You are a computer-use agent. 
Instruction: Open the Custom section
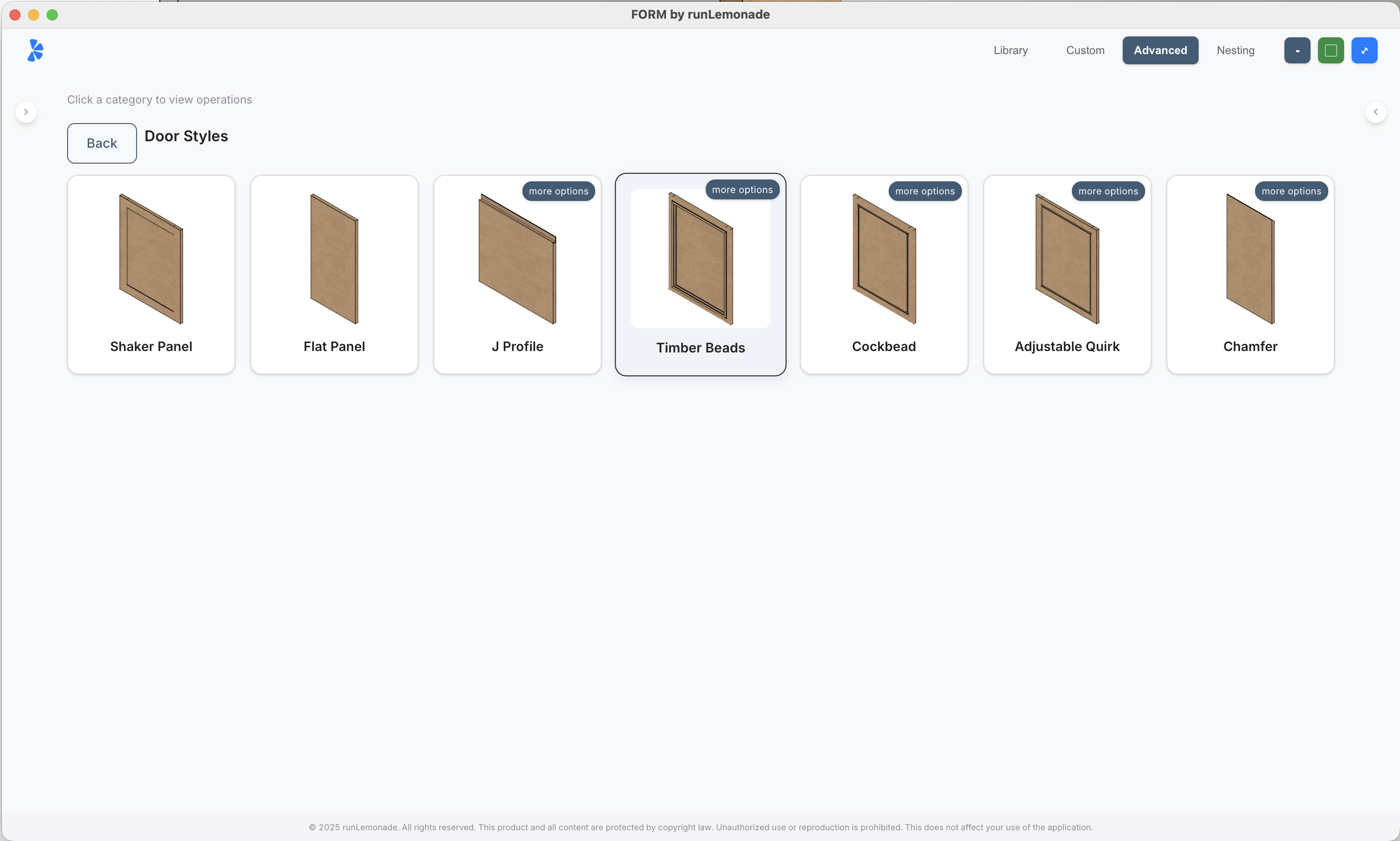pos(1084,50)
